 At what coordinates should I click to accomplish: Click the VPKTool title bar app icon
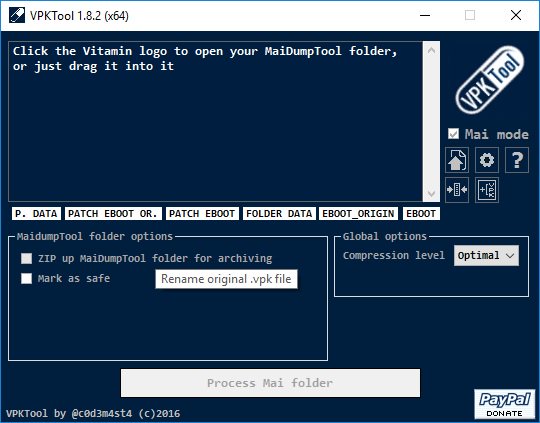[x=17, y=16]
